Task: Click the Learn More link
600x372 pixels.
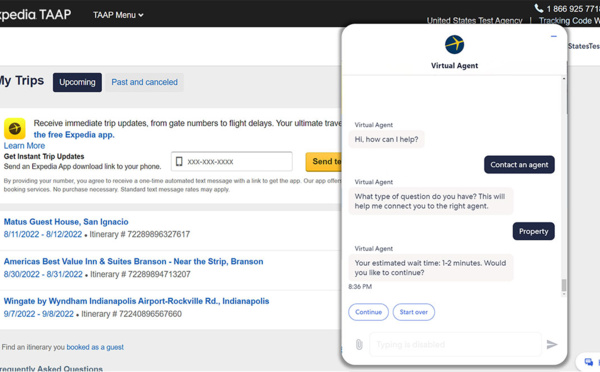Action: coord(24,146)
